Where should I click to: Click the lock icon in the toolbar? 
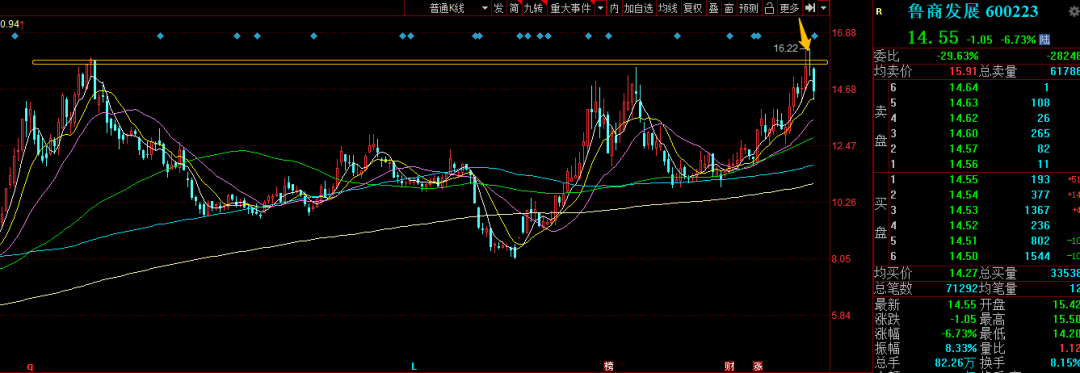click(769, 8)
